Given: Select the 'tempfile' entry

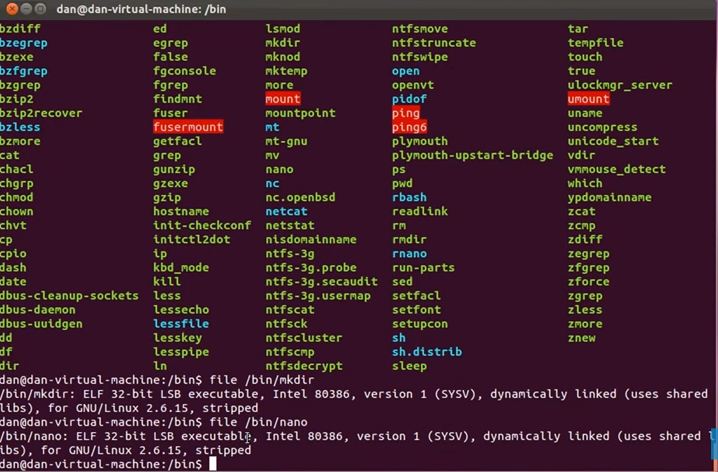Looking at the screenshot, I should pyautogui.click(x=596, y=43).
